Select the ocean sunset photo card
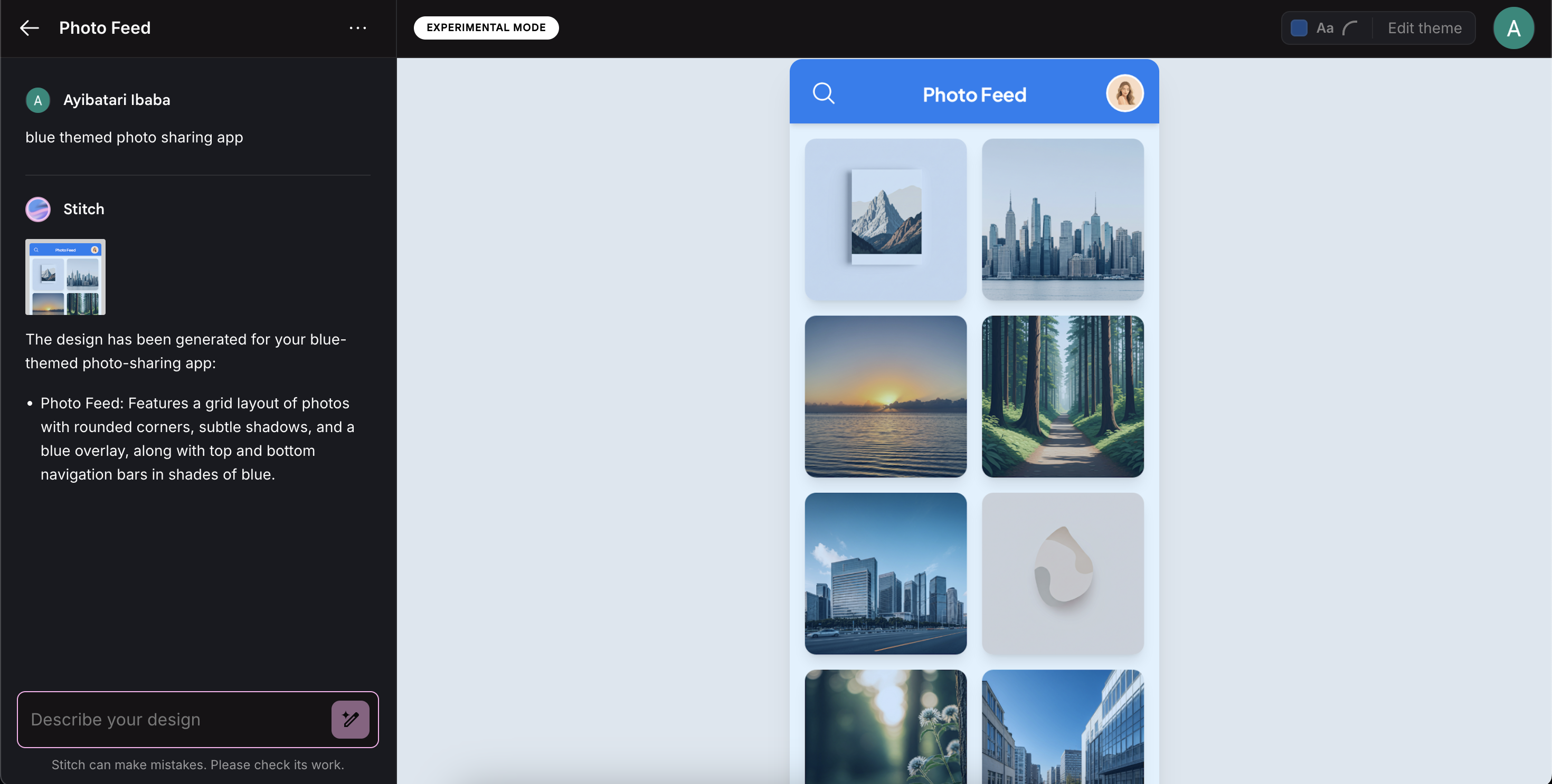Screen dimensions: 1552x784 [x=885, y=396]
